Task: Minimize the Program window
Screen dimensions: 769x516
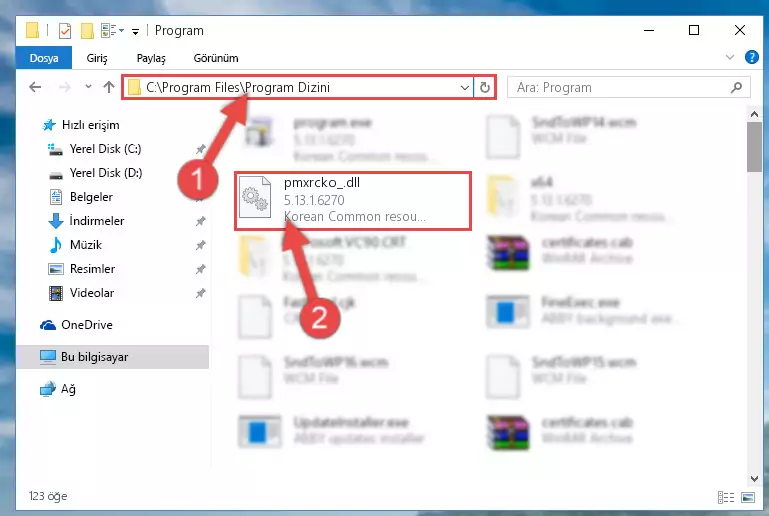Action: coord(649,30)
